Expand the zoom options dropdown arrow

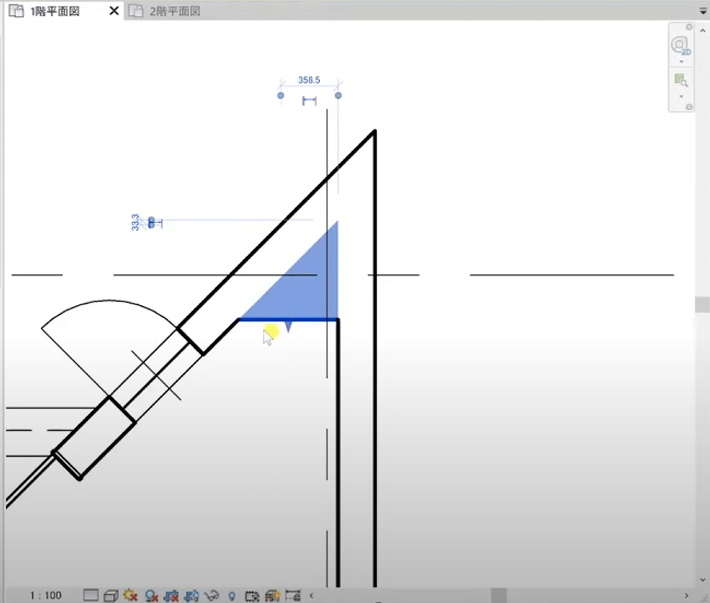pos(681,96)
